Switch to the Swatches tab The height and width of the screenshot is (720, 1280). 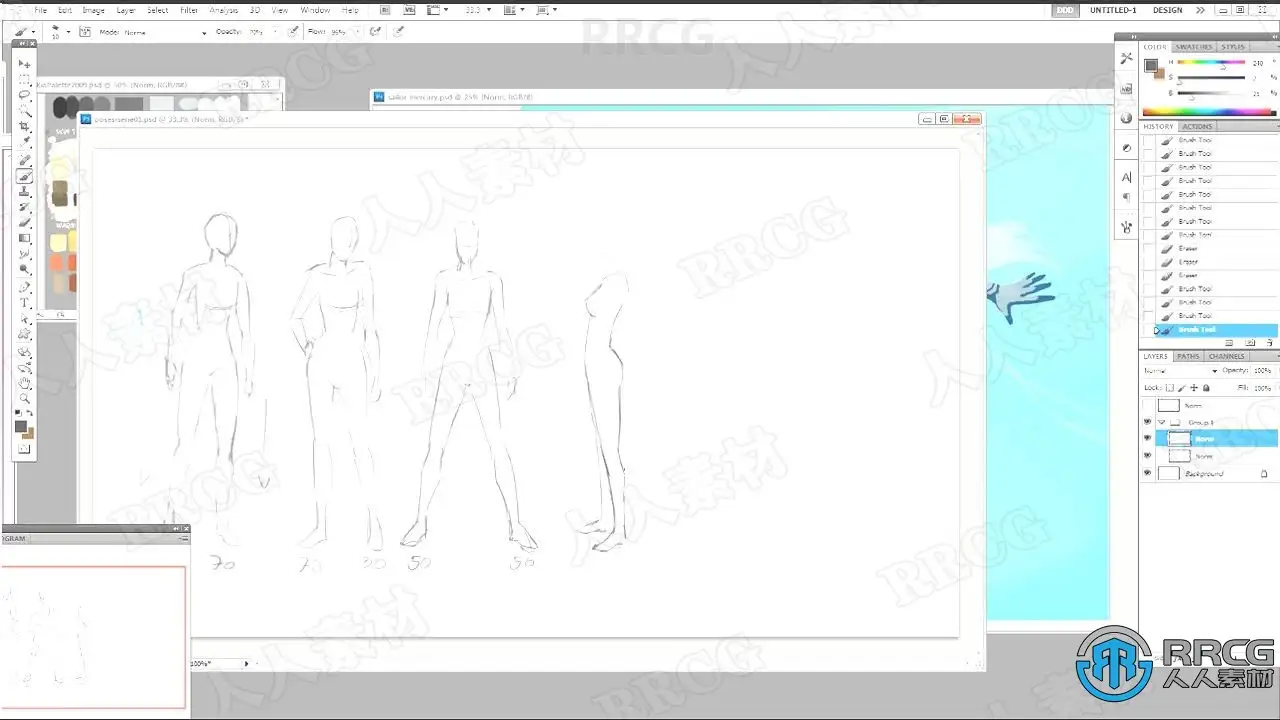click(1193, 47)
